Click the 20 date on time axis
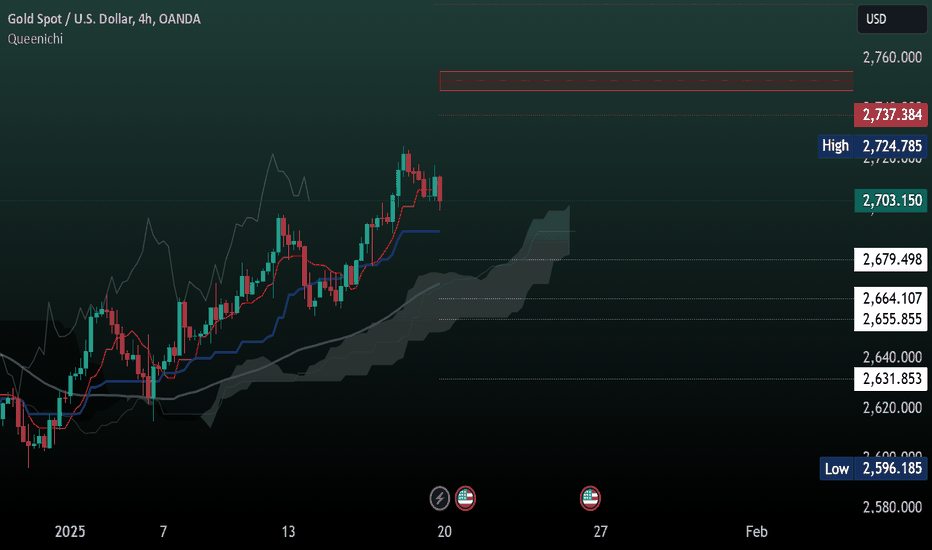This screenshot has height=550, width=932. (445, 532)
